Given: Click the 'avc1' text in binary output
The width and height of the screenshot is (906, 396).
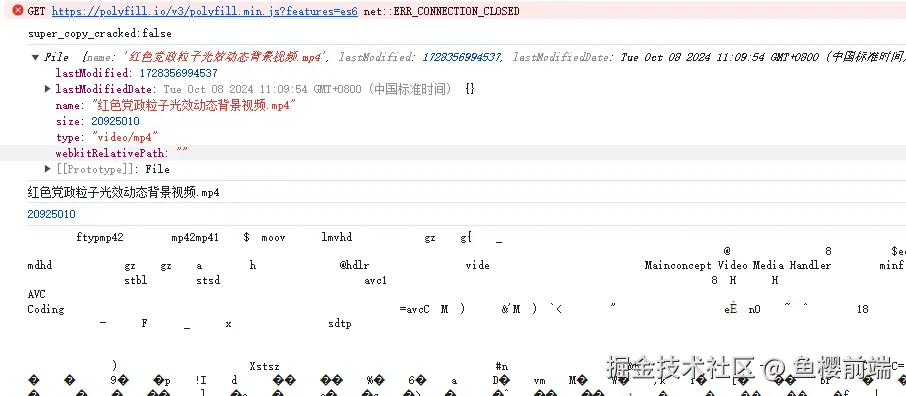Looking at the screenshot, I should point(376,280).
